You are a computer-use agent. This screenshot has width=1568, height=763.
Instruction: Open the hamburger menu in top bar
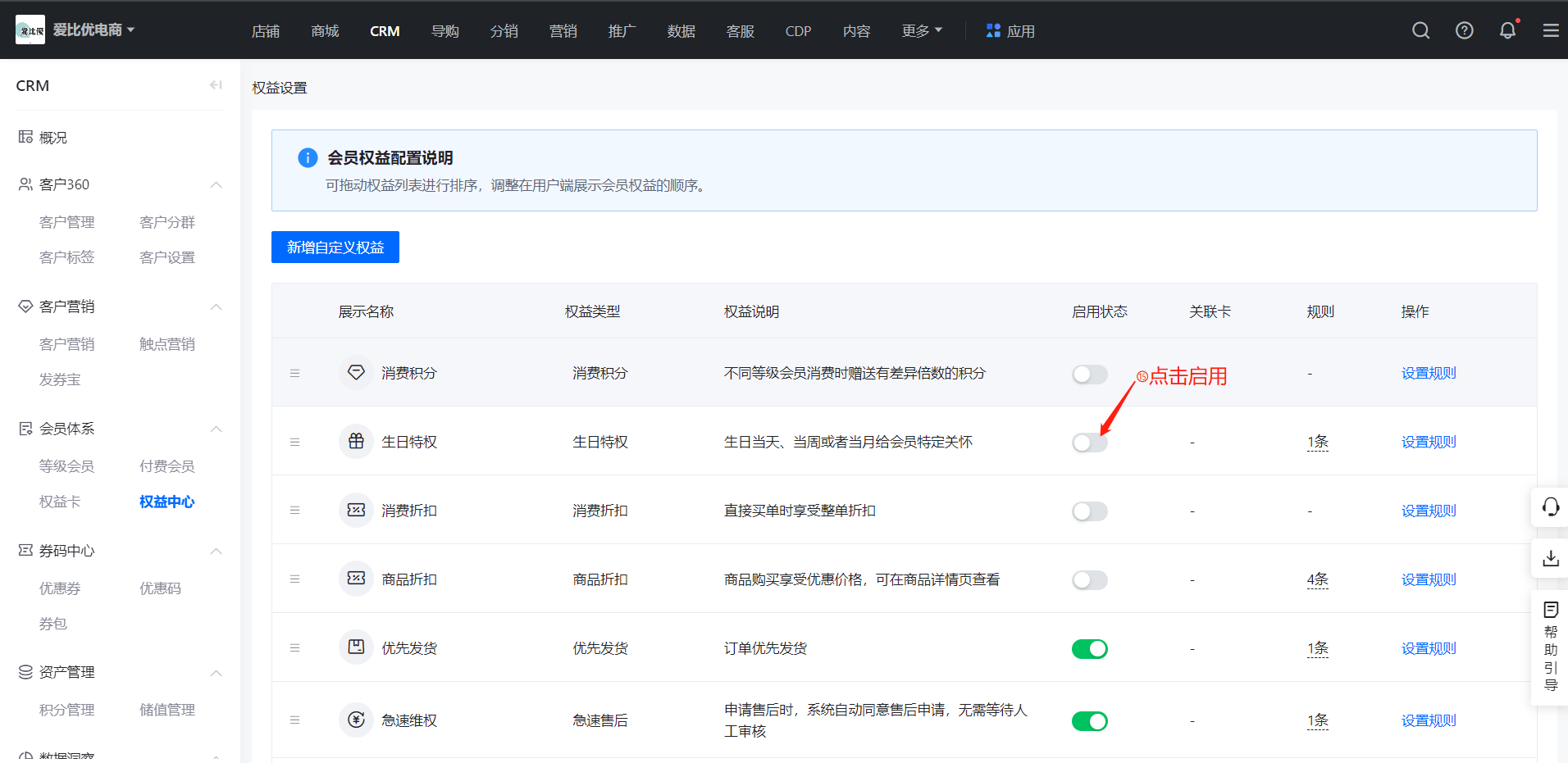1551,30
